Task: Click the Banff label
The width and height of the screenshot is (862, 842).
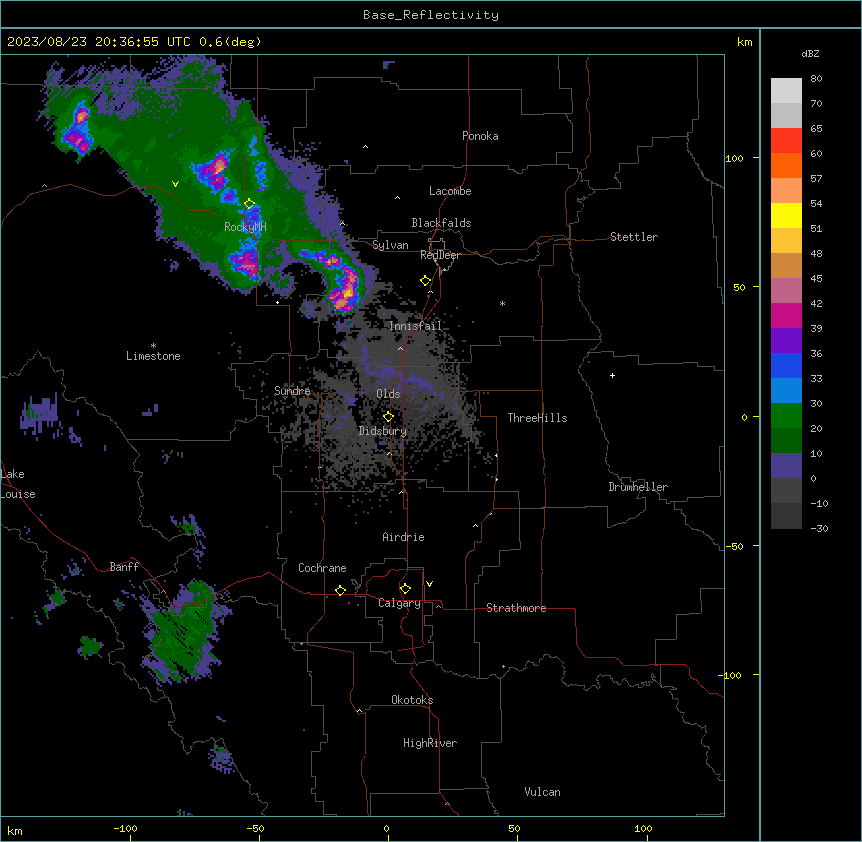Action: pos(124,567)
